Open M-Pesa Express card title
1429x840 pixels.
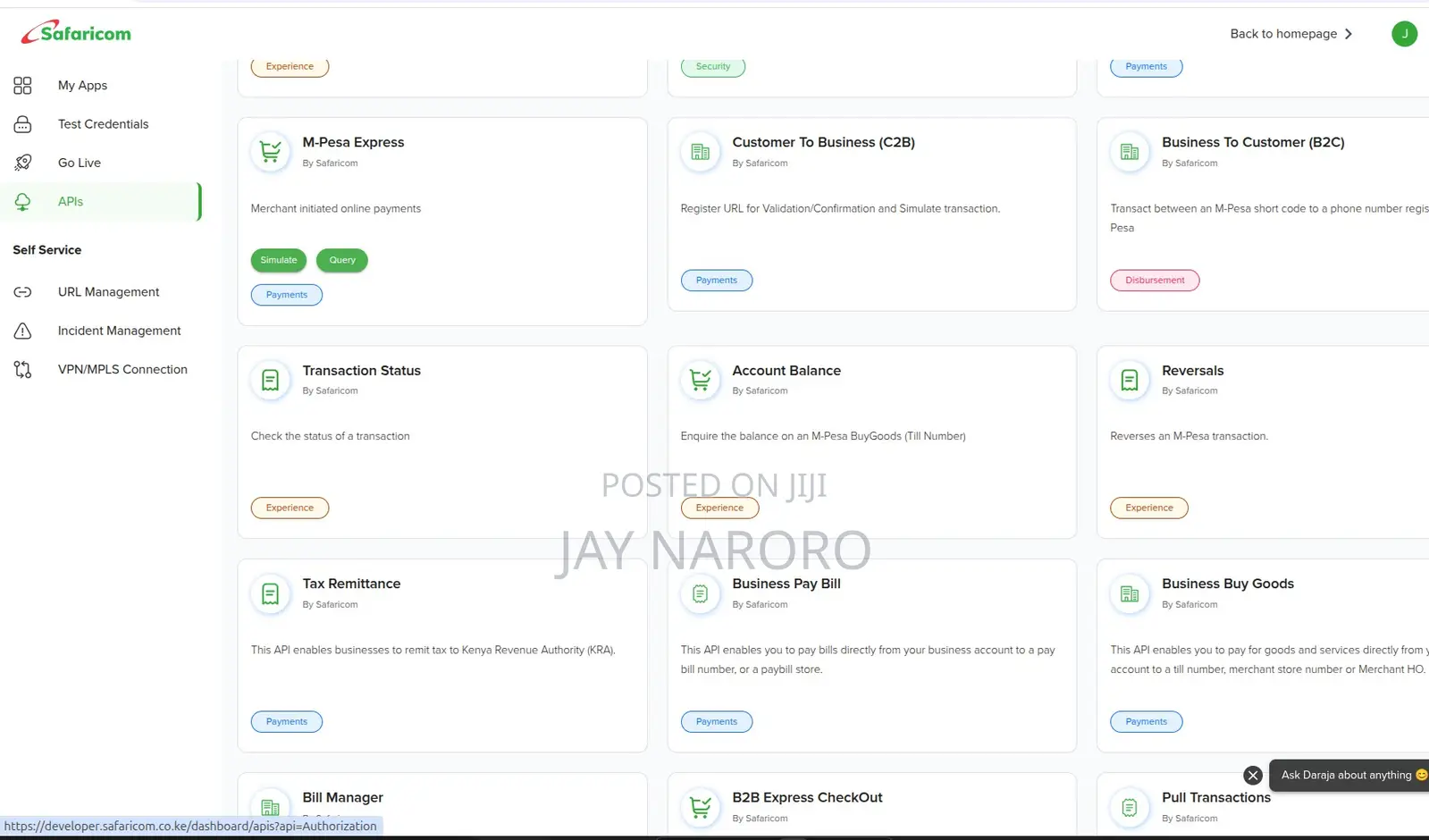[353, 142]
